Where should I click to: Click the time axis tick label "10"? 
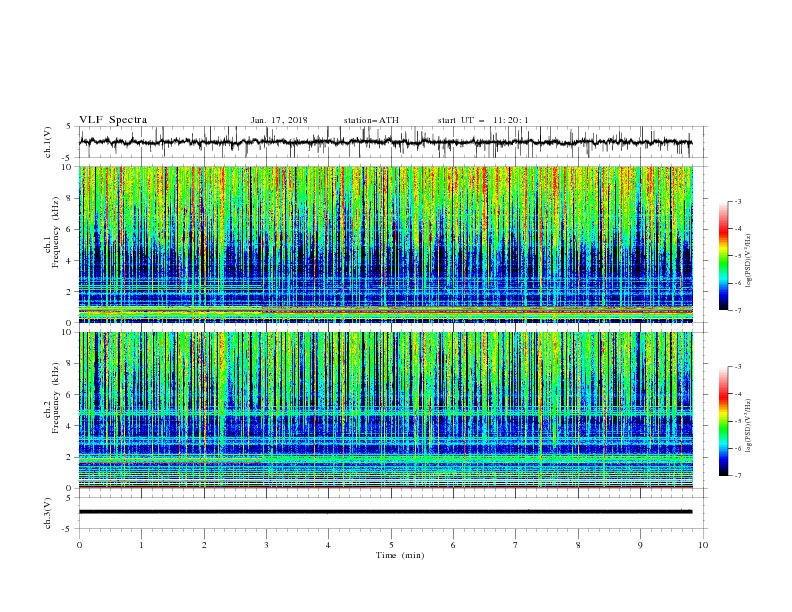[x=703, y=545]
